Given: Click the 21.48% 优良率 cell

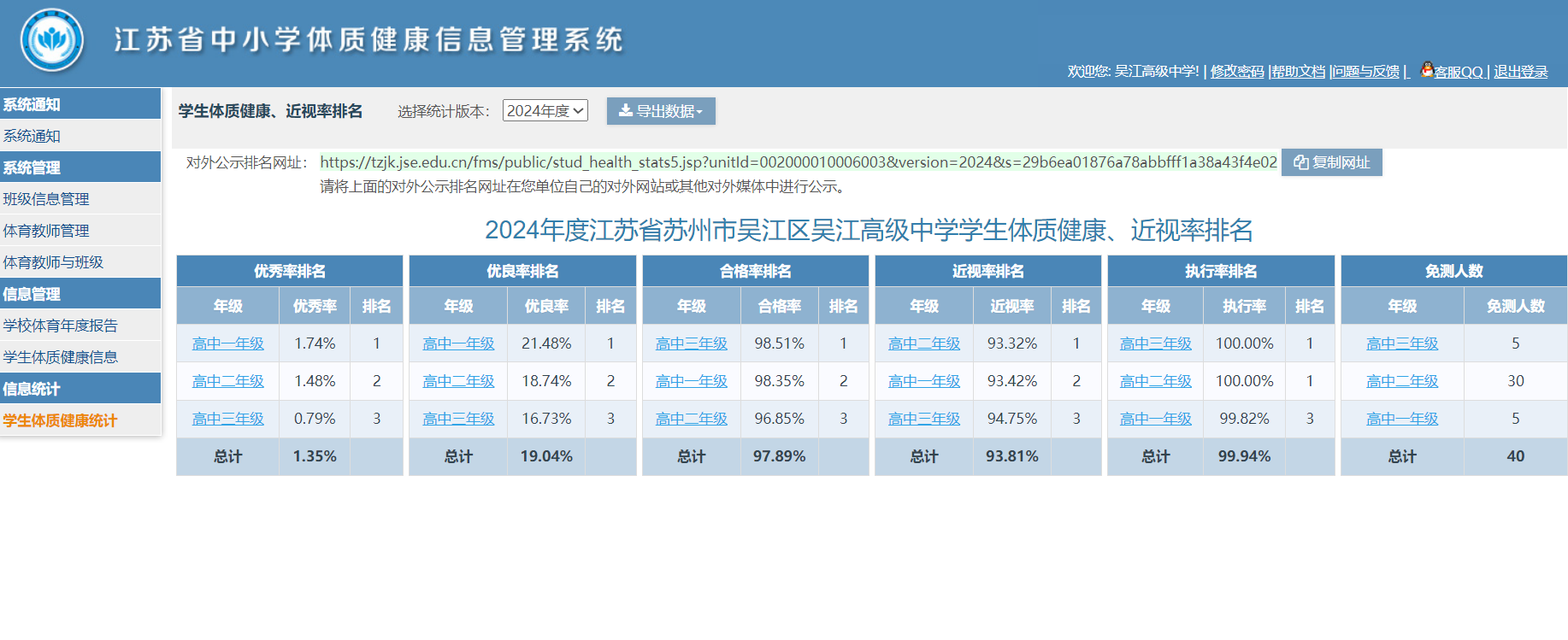Looking at the screenshot, I should (546, 343).
